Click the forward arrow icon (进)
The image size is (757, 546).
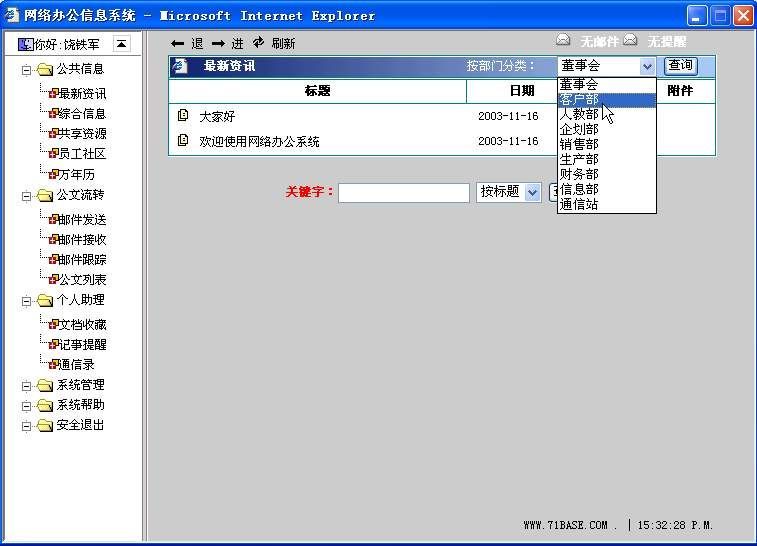tap(218, 44)
